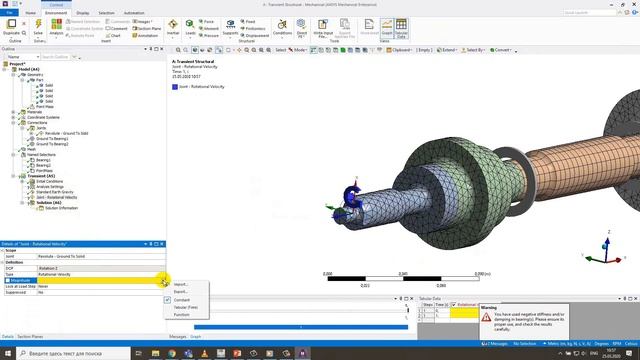Switch to the Selection ribbon tab
Image resolution: width=640 pixels, height=360 pixels.
(x=107, y=13)
